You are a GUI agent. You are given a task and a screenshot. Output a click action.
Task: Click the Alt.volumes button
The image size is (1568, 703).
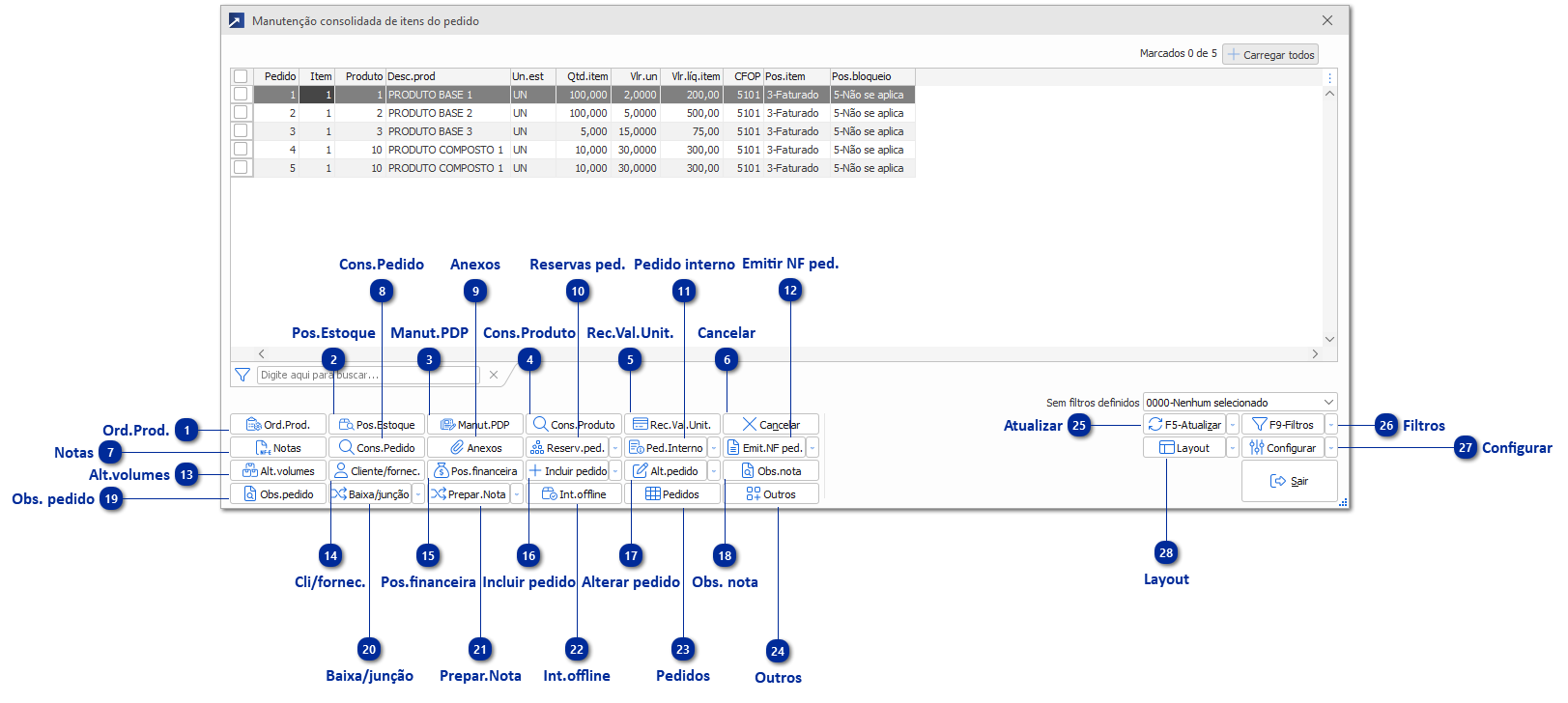pos(278,471)
